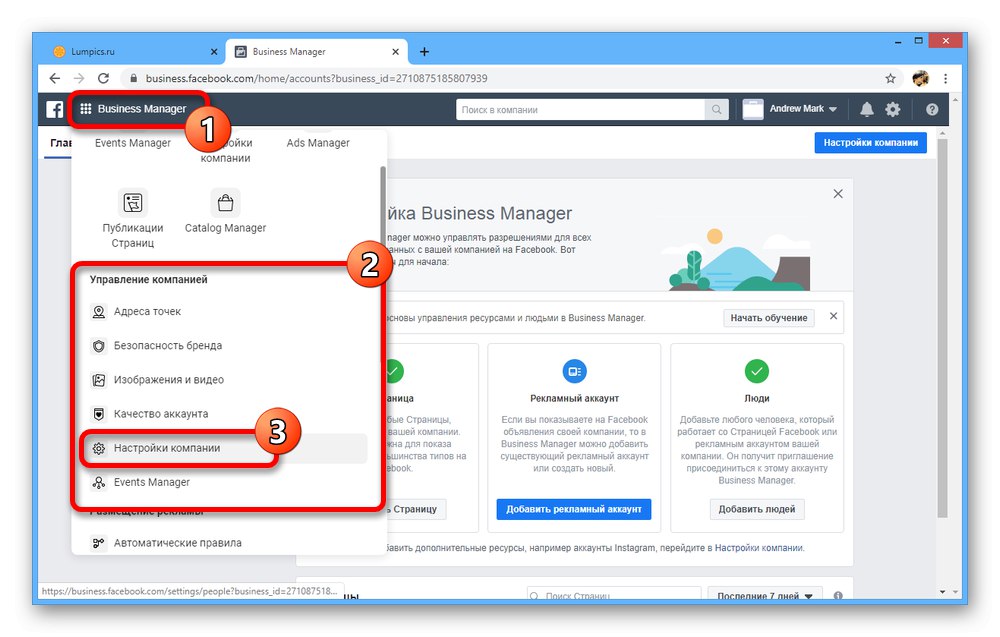The height and width of the screenshot is (637, 1000).
Task: Click the Люди card title
Action: tap(756, 399)
